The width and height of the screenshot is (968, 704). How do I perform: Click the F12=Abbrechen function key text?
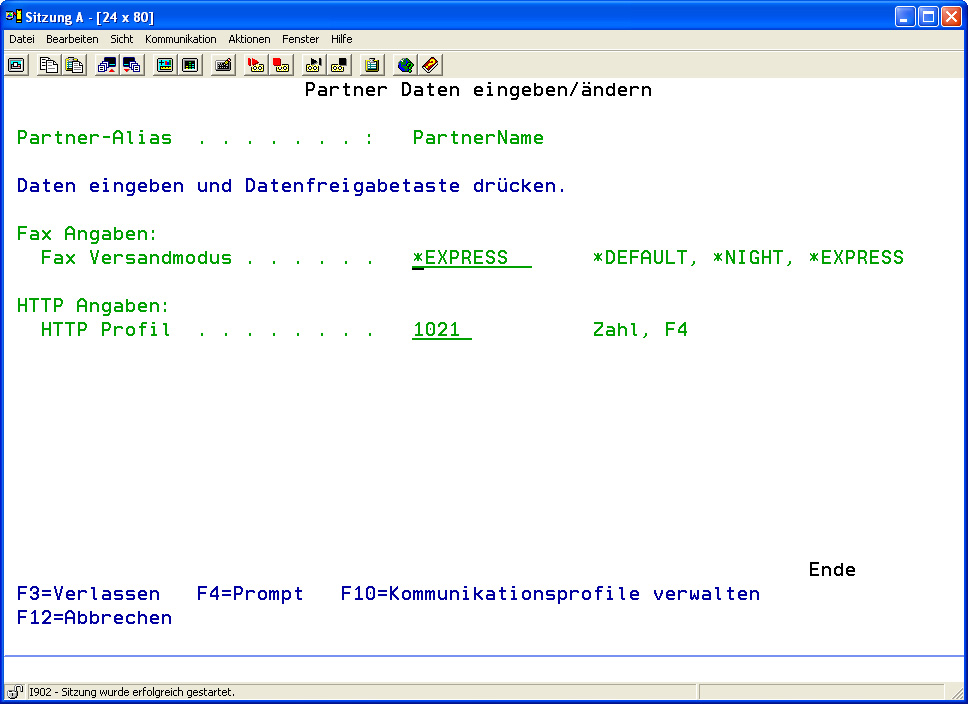click(x=94, y=618)
